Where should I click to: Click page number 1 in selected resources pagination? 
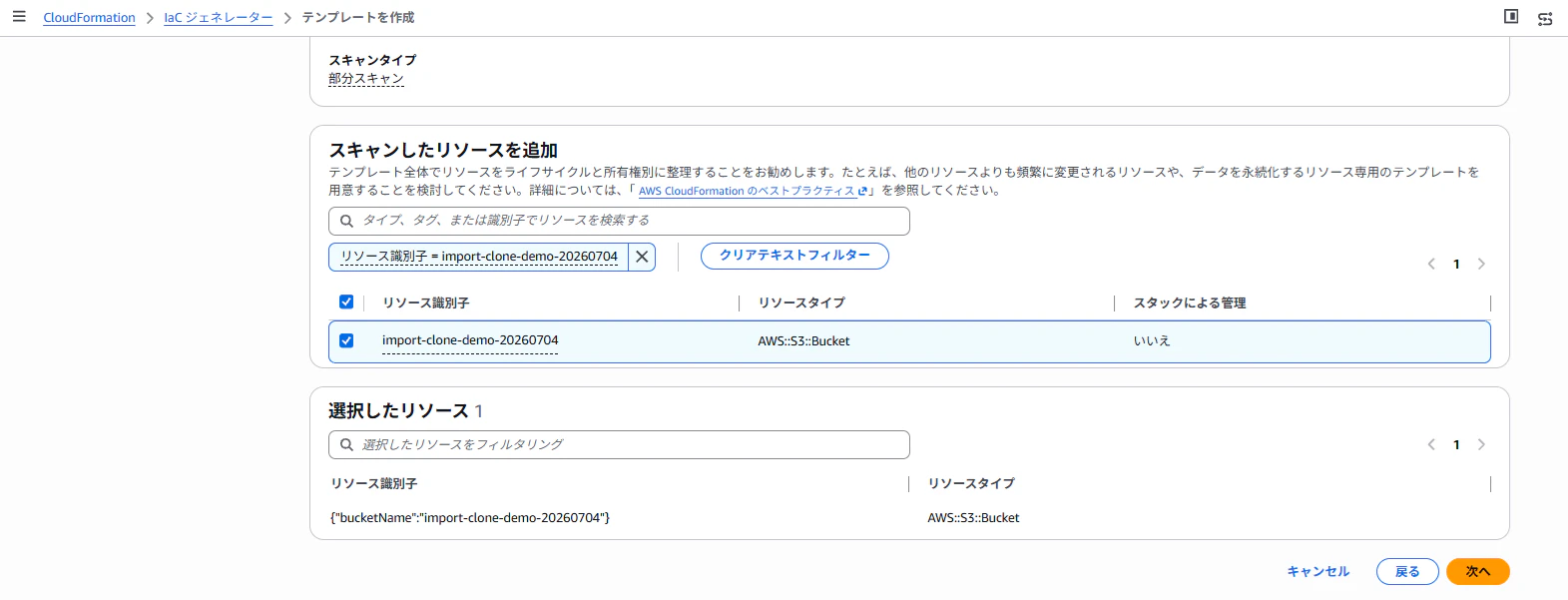(1456, 444)
